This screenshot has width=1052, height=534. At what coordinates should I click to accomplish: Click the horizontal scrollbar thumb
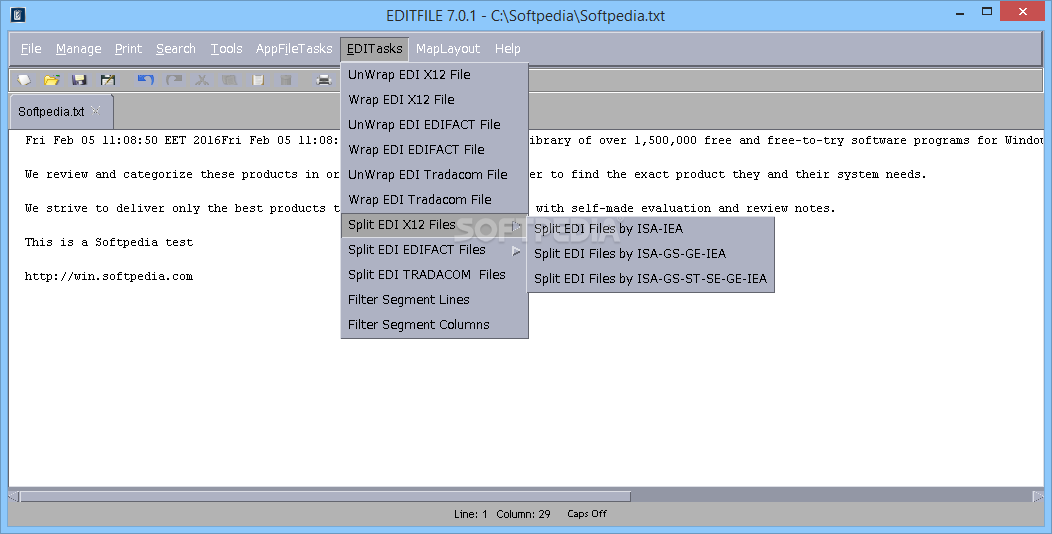click(325, 496)
